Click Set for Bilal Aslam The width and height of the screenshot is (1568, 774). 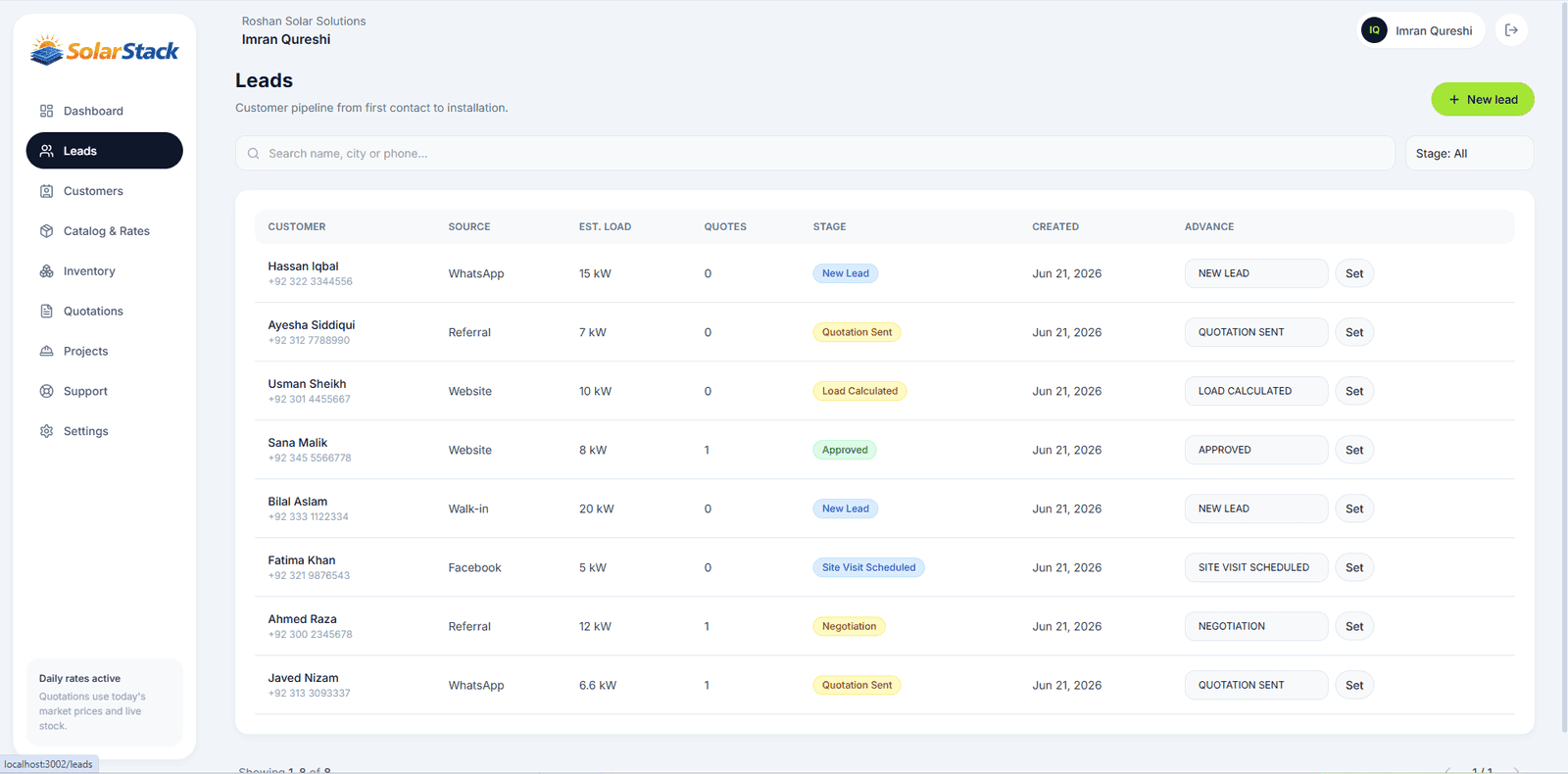pyautogui.click(x=1354, y=508)
